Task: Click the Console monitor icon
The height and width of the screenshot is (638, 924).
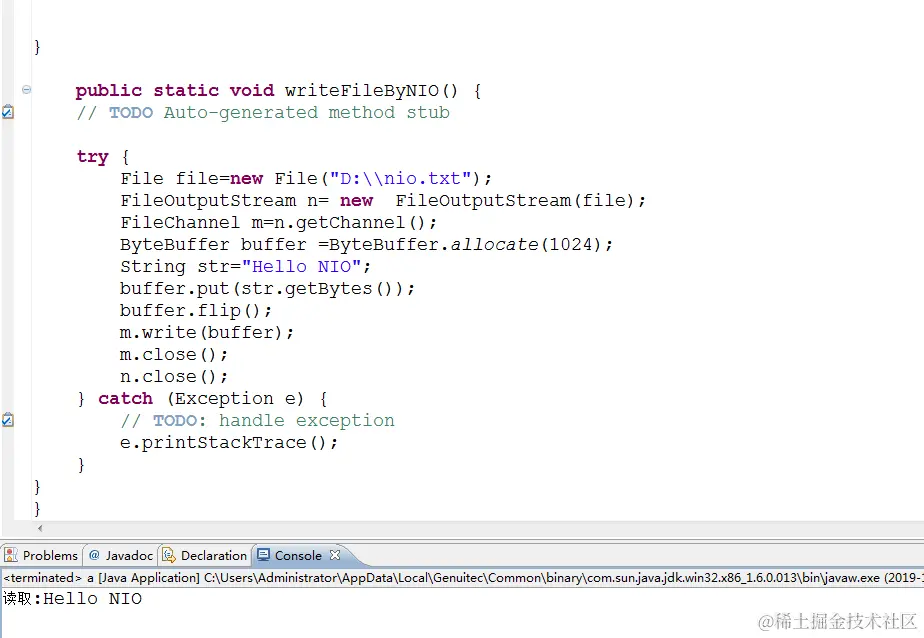Action: [263, 555]
